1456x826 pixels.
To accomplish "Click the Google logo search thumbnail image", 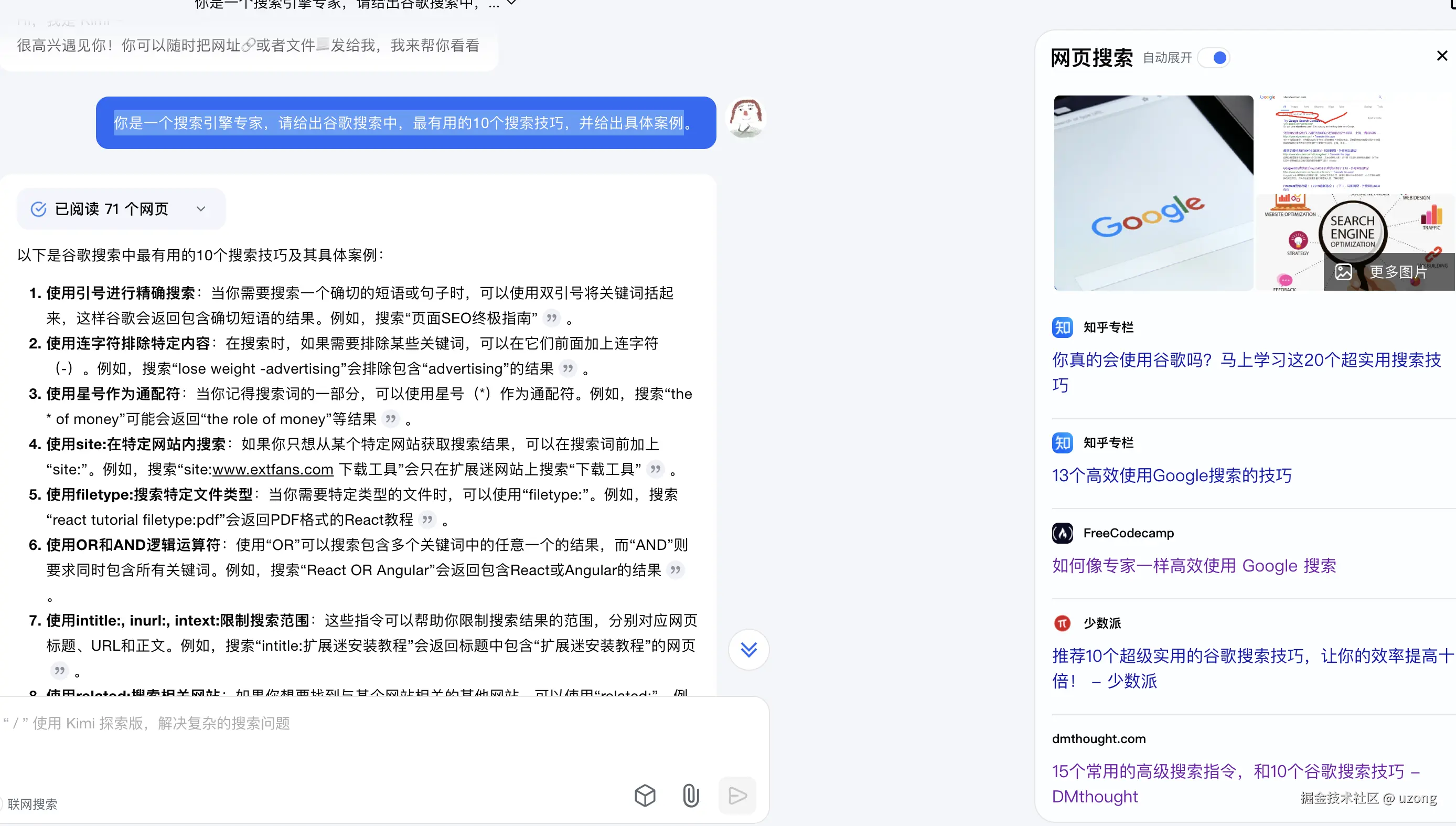I will coord(1153,193).
